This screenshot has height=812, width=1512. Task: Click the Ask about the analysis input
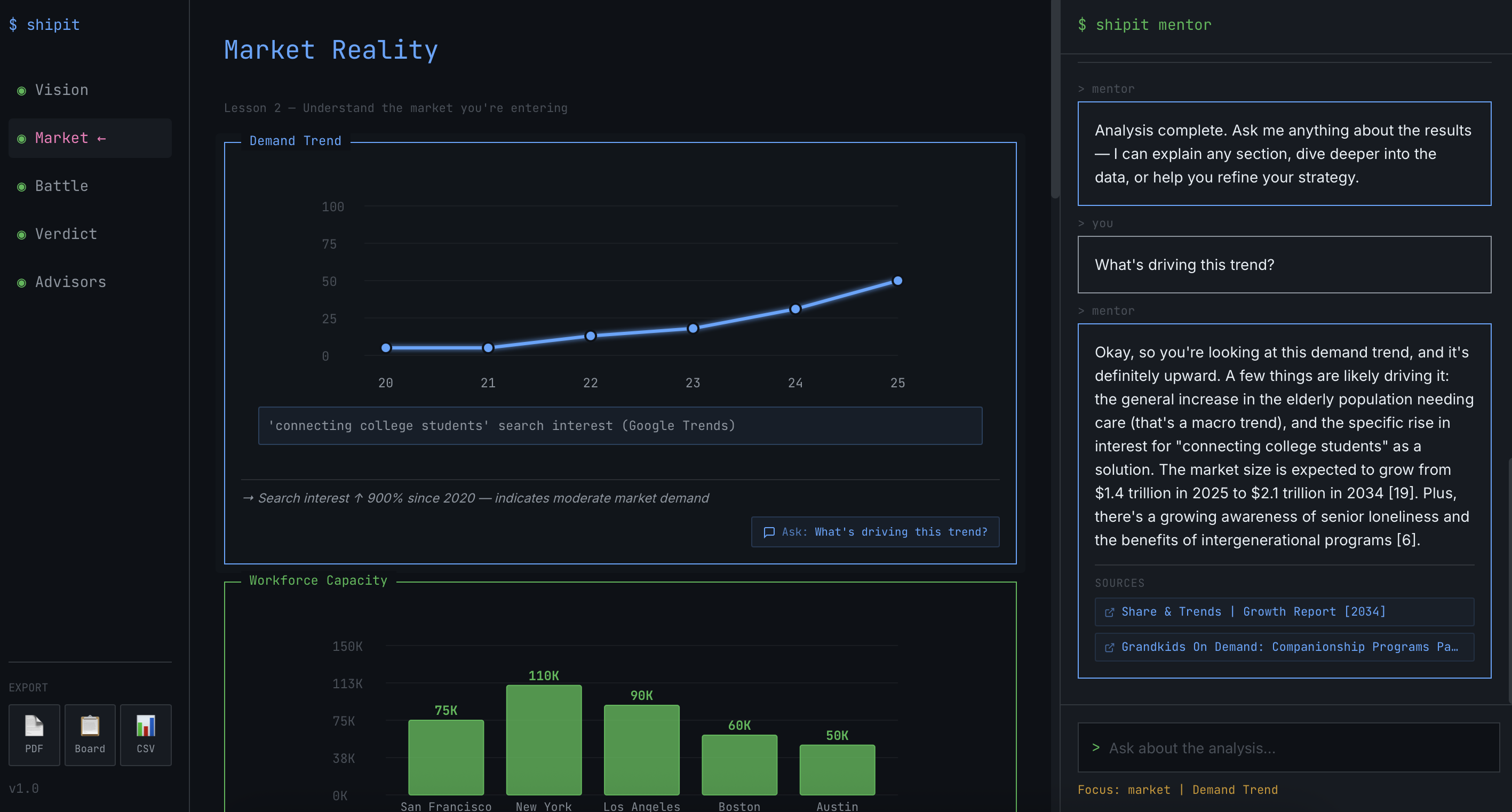(1288, 748)
